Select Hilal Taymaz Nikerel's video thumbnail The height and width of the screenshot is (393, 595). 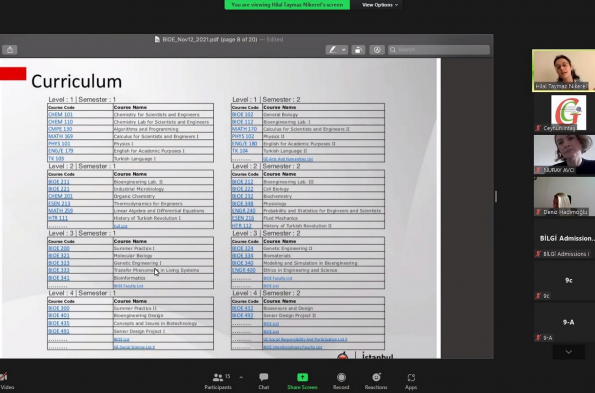pyautogui.click(x=564, y=71)
